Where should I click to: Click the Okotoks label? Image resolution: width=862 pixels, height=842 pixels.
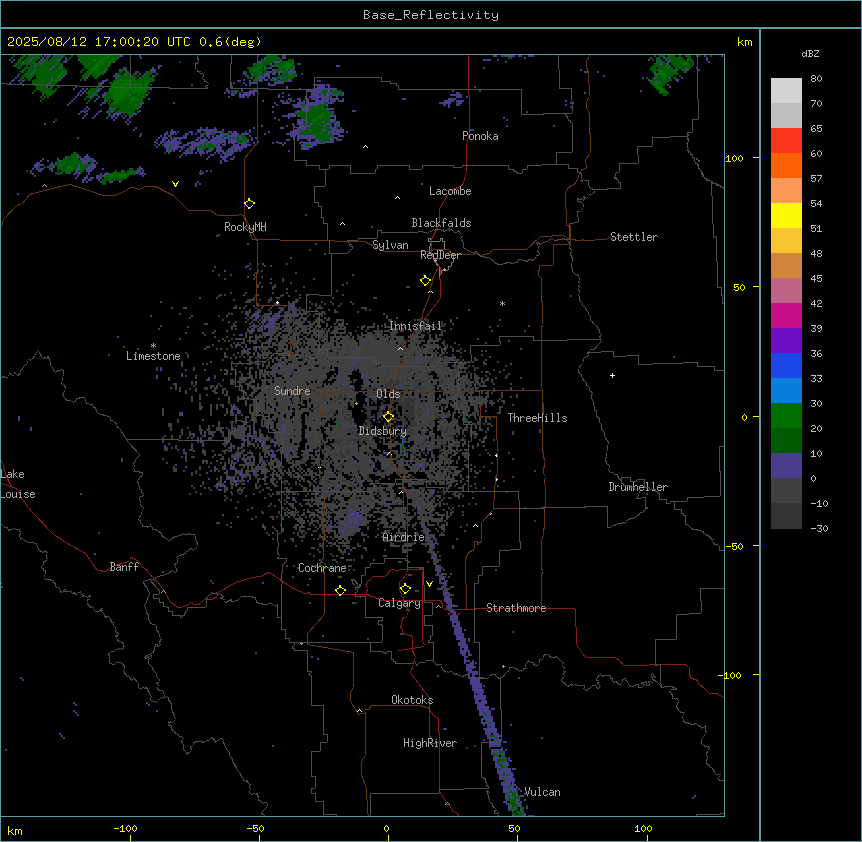click(x=412, y=700)
